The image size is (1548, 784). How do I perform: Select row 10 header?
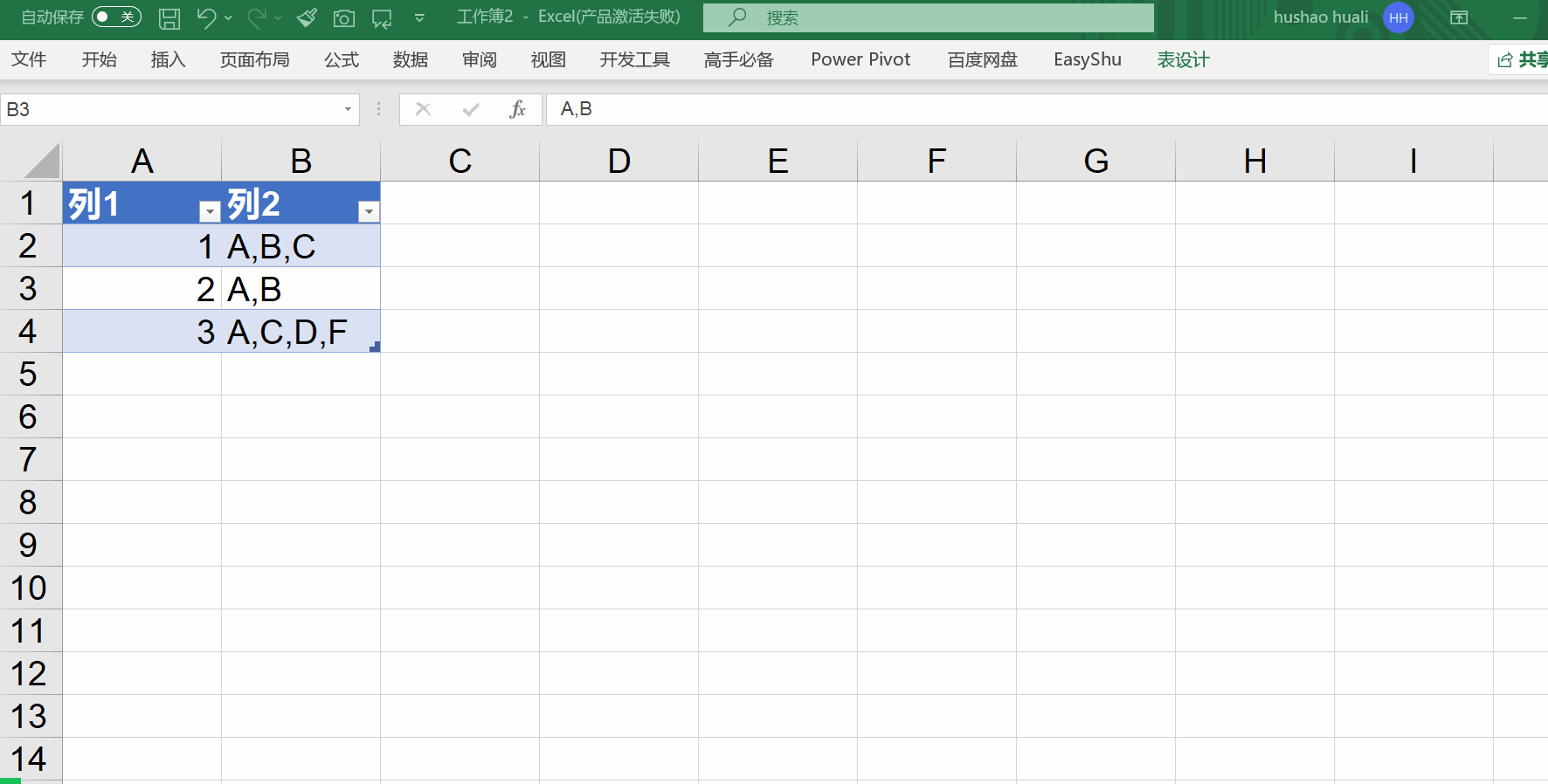(x=31, y=588)
